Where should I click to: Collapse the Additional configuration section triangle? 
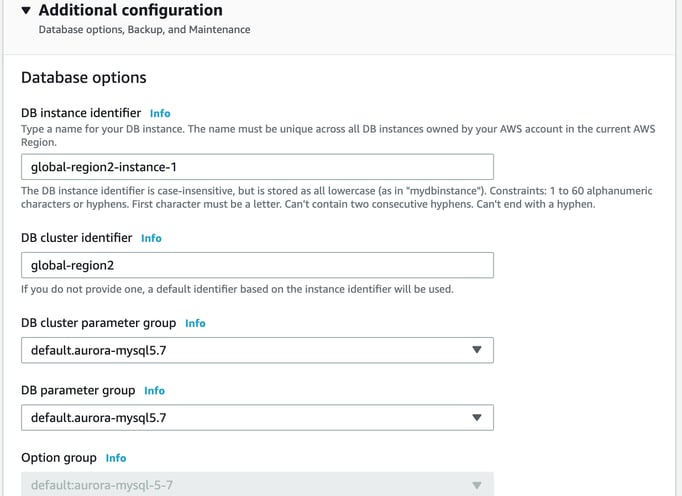pyautogui.click(x=26, y=10)
